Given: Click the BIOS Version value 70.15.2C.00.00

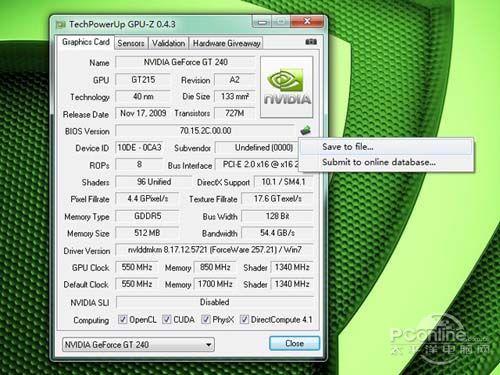Looking at the screenshot, I should 205,131.
